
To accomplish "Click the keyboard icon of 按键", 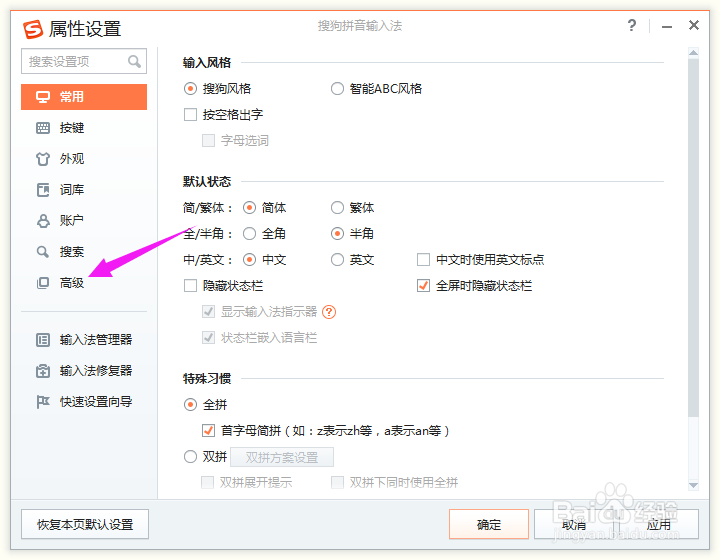I will [x=43, y=128].
